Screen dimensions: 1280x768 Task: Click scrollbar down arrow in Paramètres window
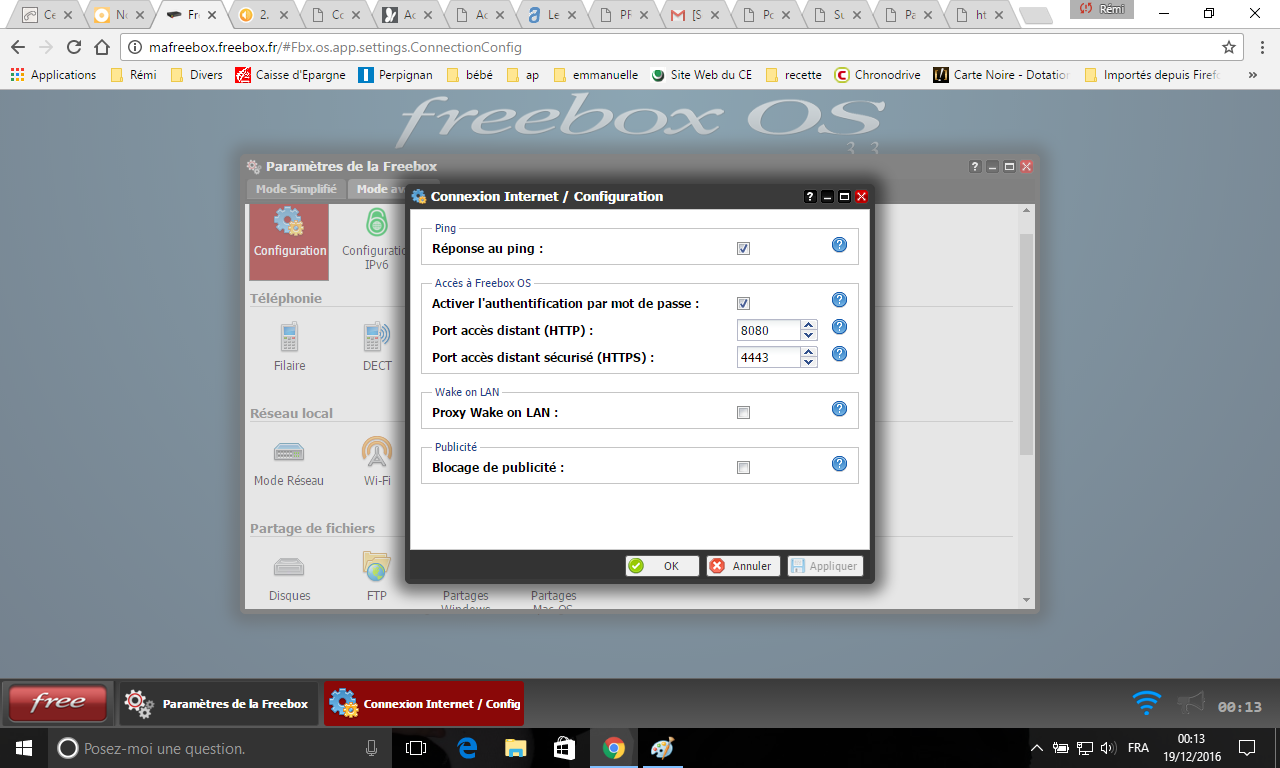click(x=1026, y=599)
